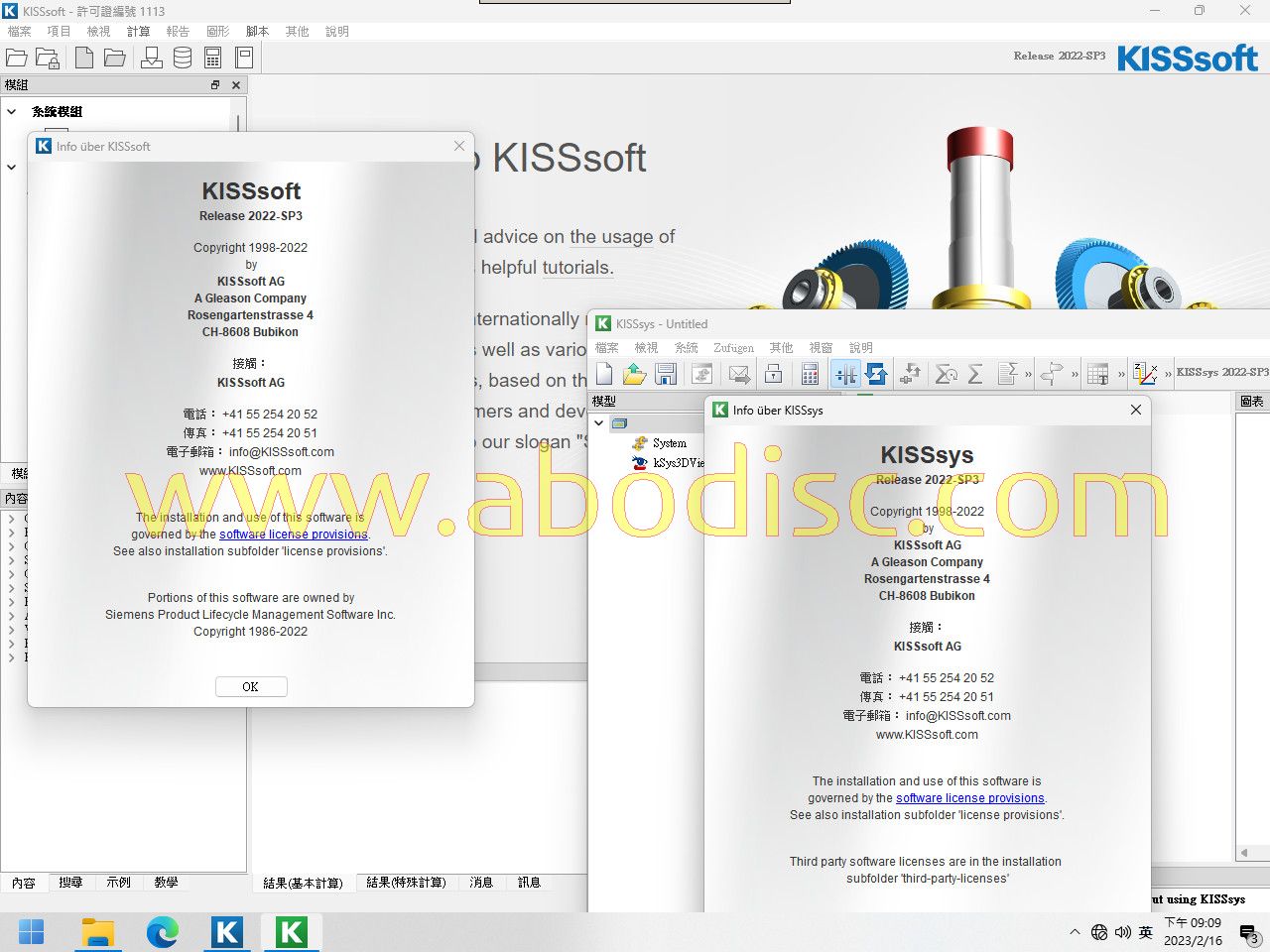Viewport: 1270px width, 952px height.
Task: Select 結果(特殊計算) tab
Action: (x=406, y=883)
